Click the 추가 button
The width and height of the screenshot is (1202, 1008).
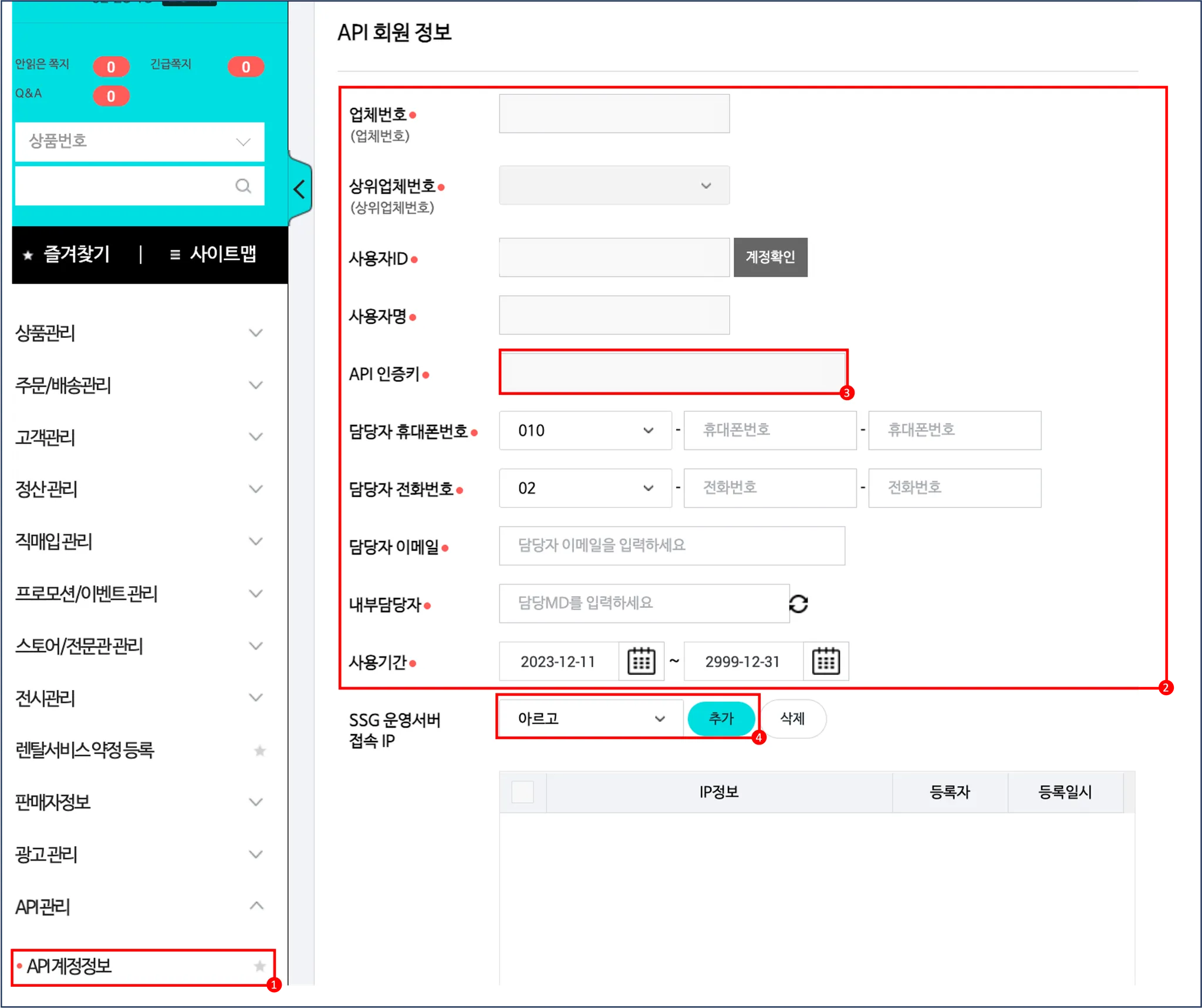[x=721, y=719]
